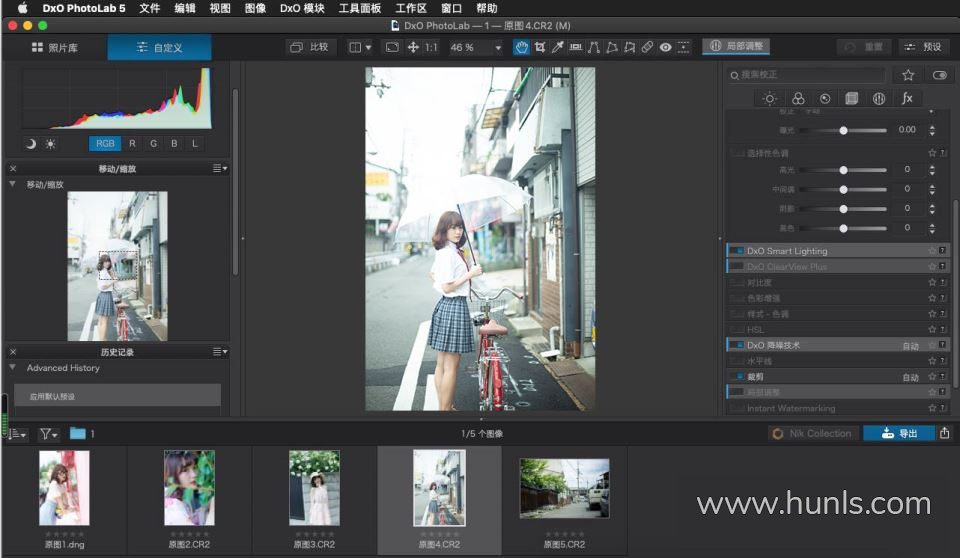Open the Detail palette icon
960x558 pixels.
click(825, 99)
